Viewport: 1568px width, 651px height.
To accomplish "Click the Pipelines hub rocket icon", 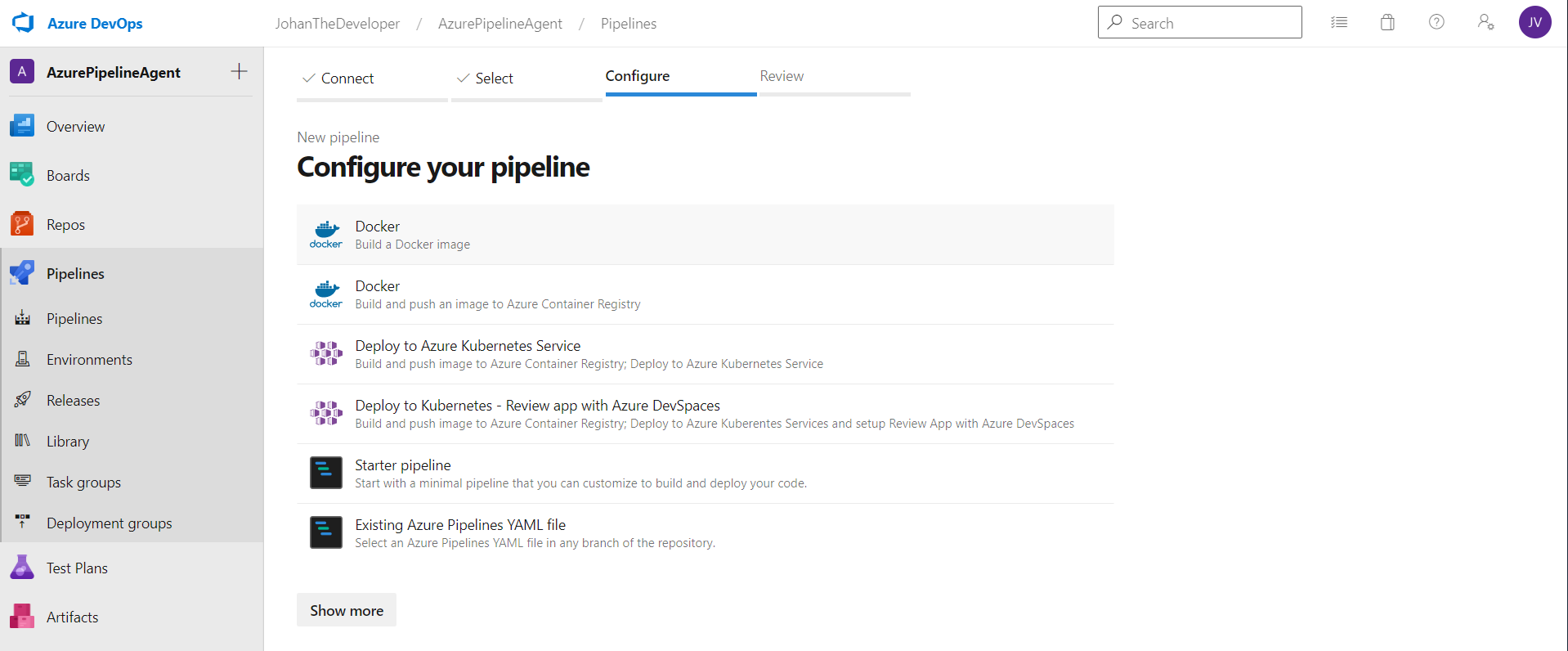I will (x=22, y=273).
